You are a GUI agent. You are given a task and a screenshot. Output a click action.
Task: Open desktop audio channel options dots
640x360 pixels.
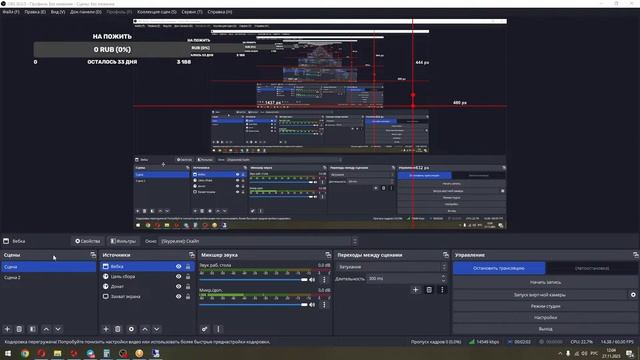click(324, 280)
